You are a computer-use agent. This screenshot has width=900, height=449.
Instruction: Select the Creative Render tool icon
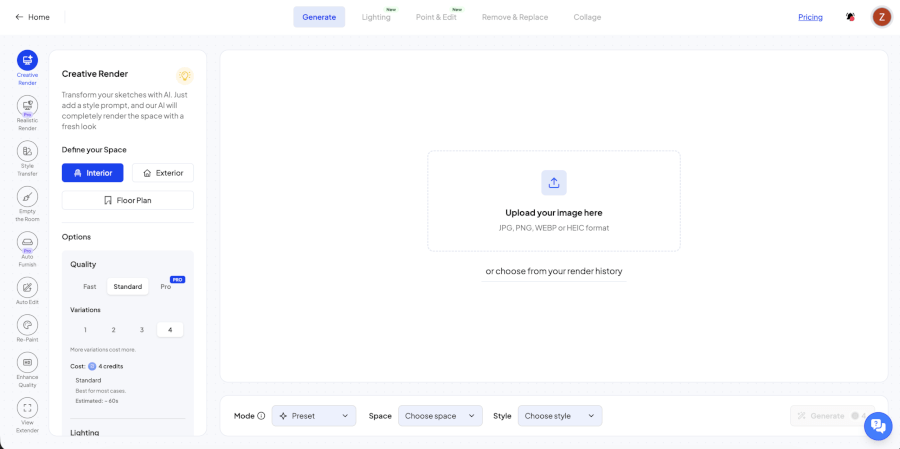(x=27, y=60)
